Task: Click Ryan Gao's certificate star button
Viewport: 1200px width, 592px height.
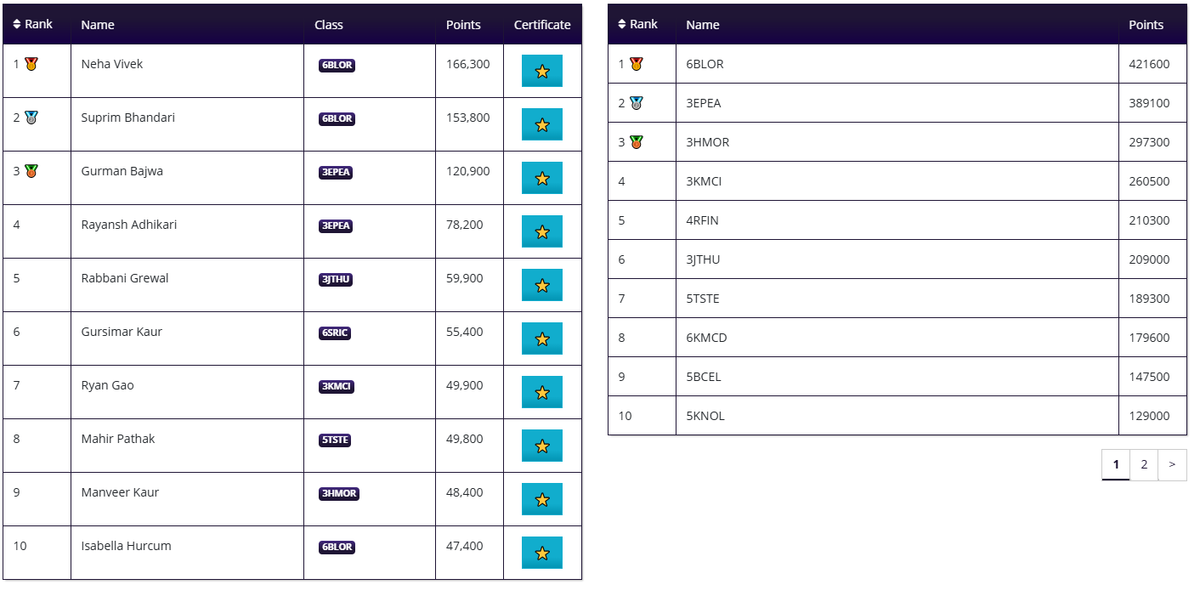Action: (x=542, y=392)
